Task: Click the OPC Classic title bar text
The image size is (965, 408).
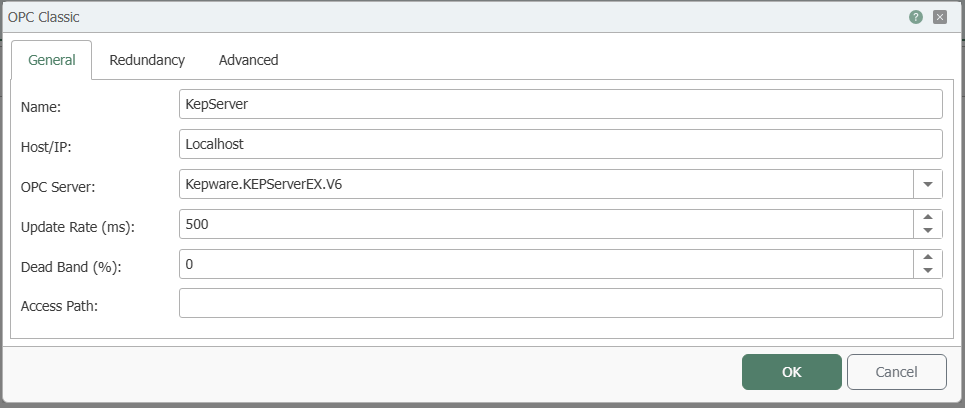Action: coord(43,17)
